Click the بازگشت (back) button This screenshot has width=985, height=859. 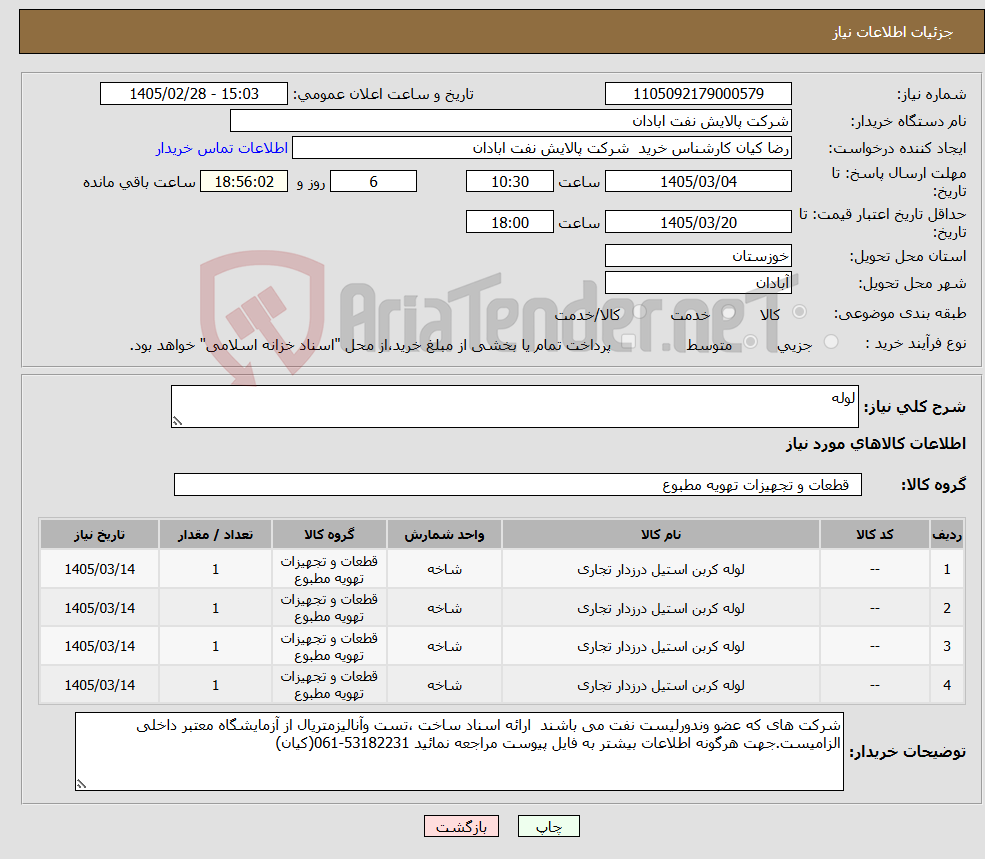tap(461, 826)
